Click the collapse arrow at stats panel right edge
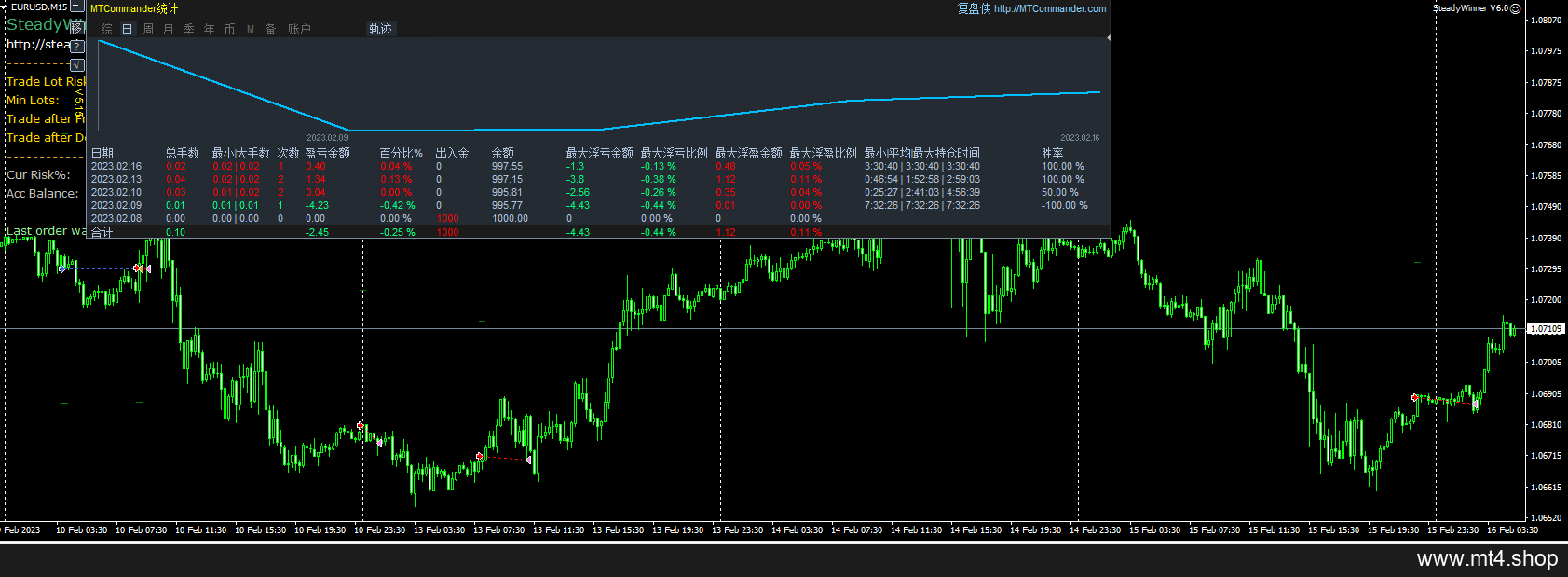Image resolution: width=1568 pixels, height=577 pixels. tap(1109, 38)
